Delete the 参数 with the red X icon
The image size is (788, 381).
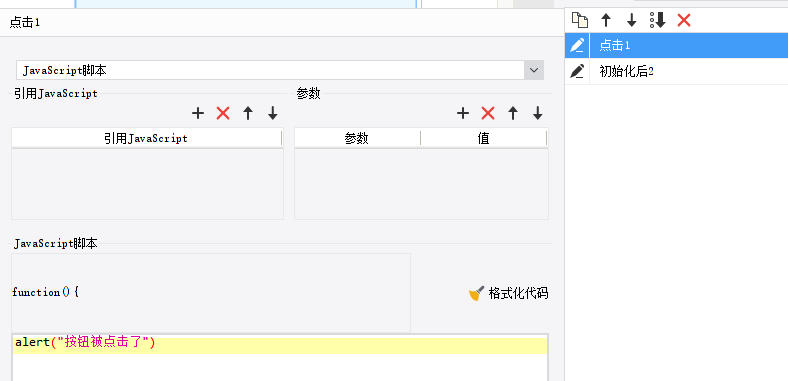click(488, 114)
